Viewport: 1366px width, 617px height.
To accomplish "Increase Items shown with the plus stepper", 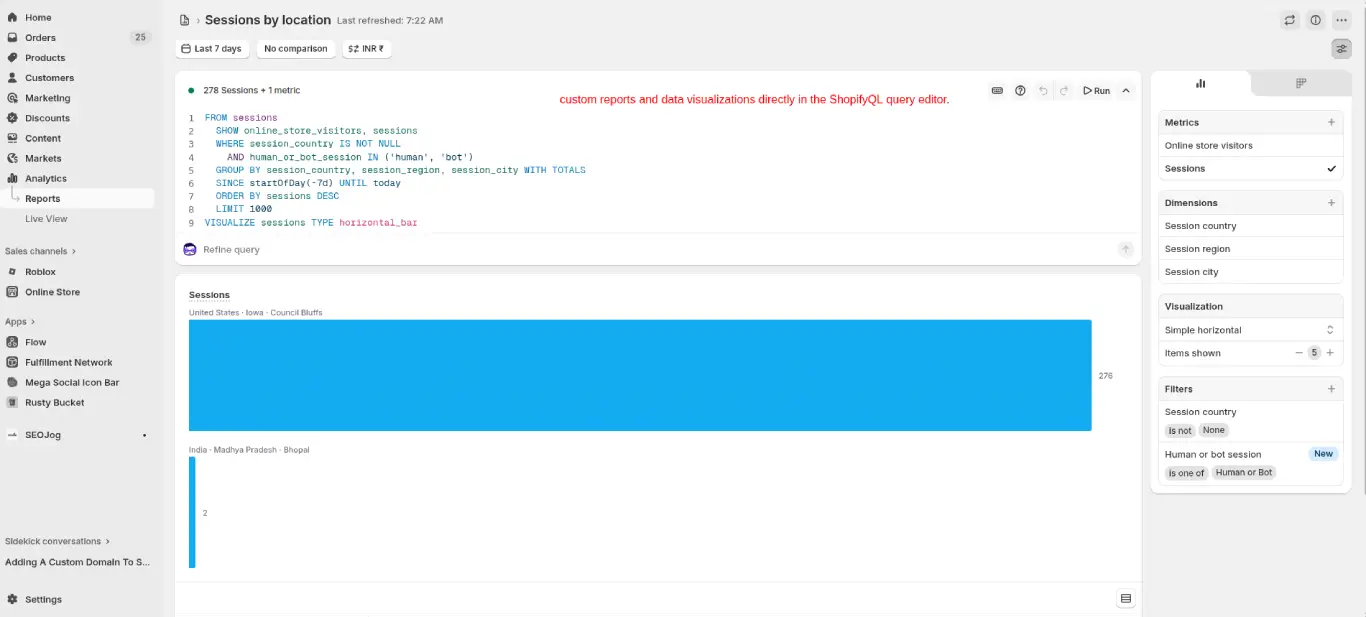I will click(1330, 352).
